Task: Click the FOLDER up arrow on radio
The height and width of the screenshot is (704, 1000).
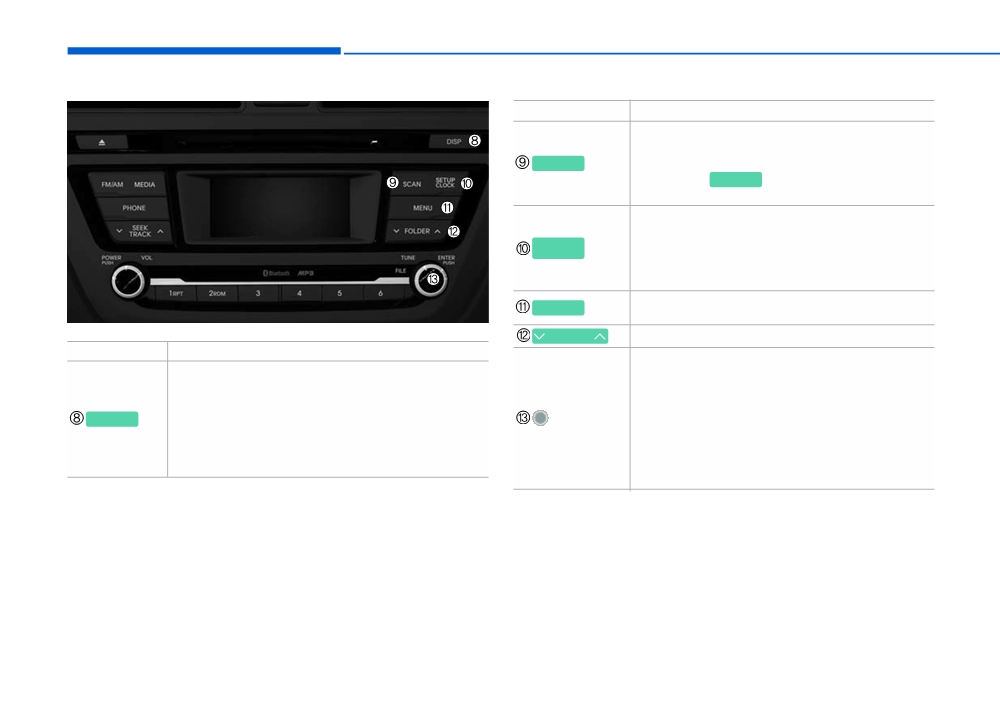Action: tap(438, 231)
